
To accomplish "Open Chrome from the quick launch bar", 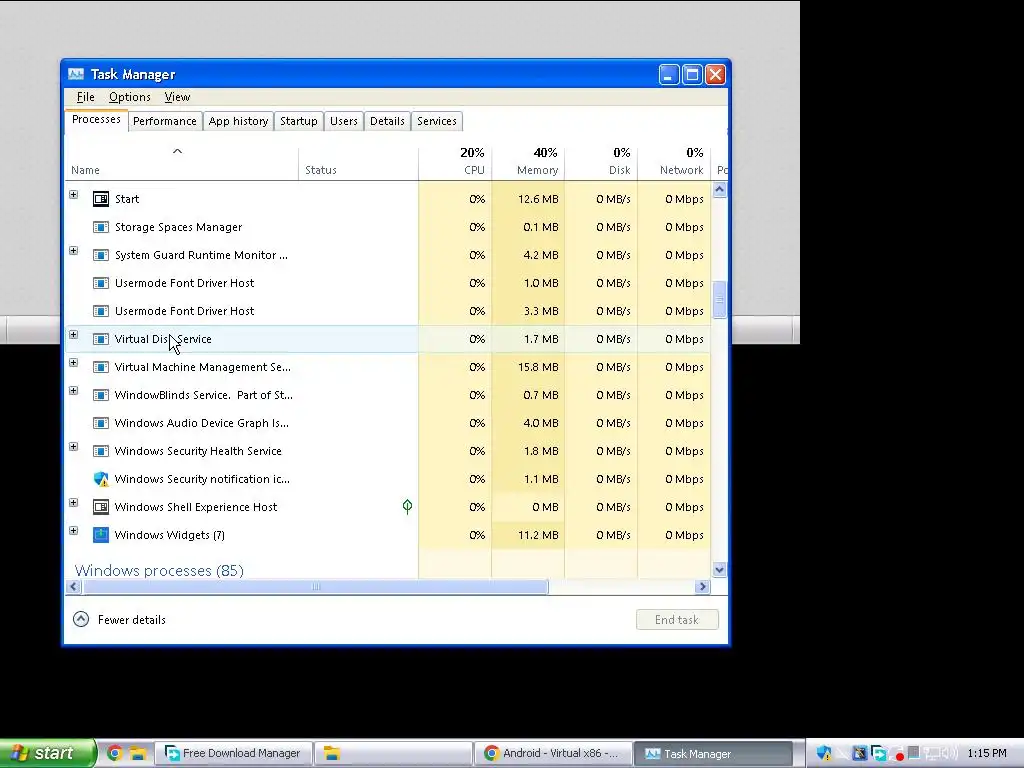I will tap(114, 754).
